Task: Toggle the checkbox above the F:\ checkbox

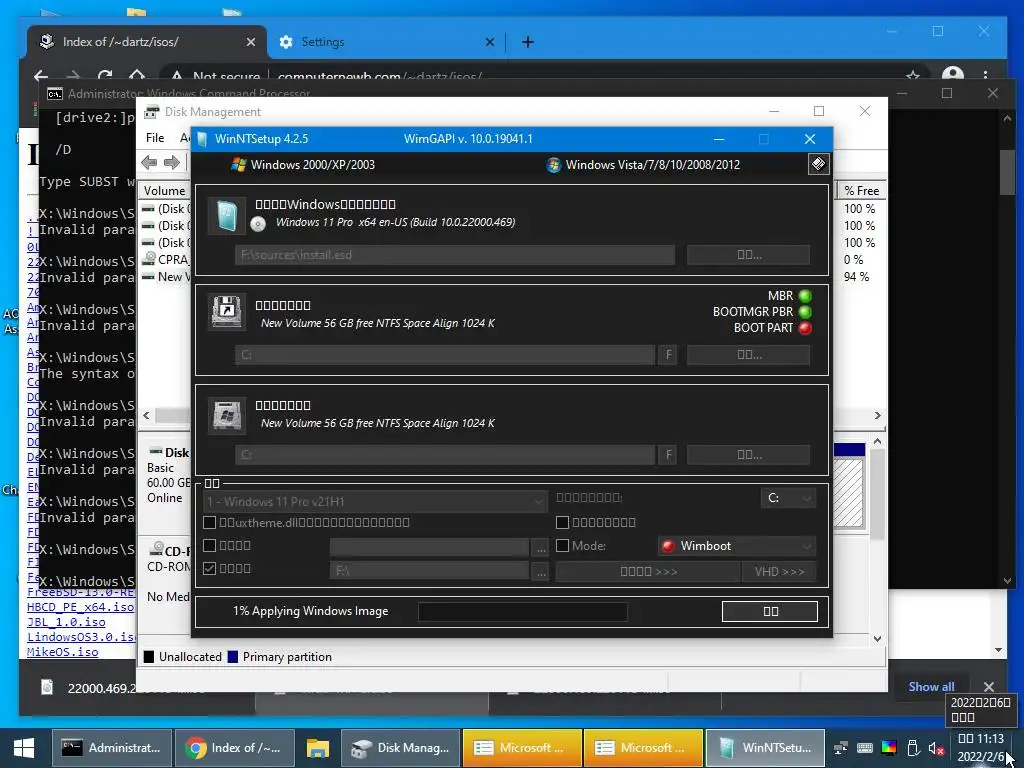Action: [x=210, y=545]
